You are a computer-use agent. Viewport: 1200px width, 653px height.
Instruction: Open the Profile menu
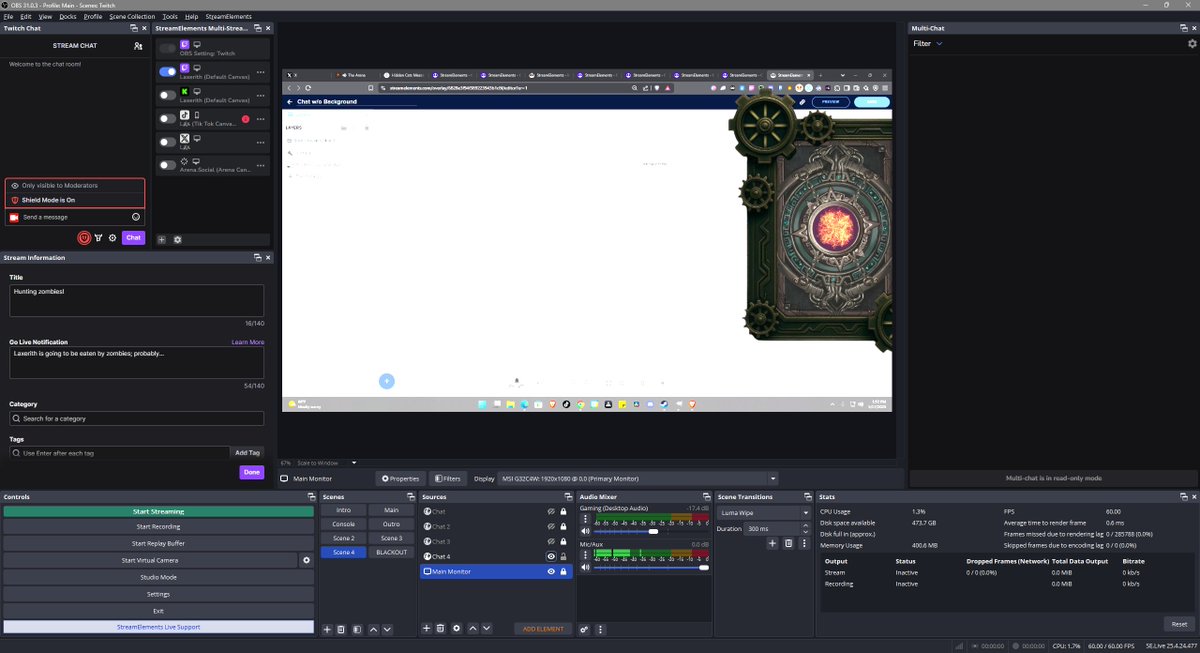(93, 17)
